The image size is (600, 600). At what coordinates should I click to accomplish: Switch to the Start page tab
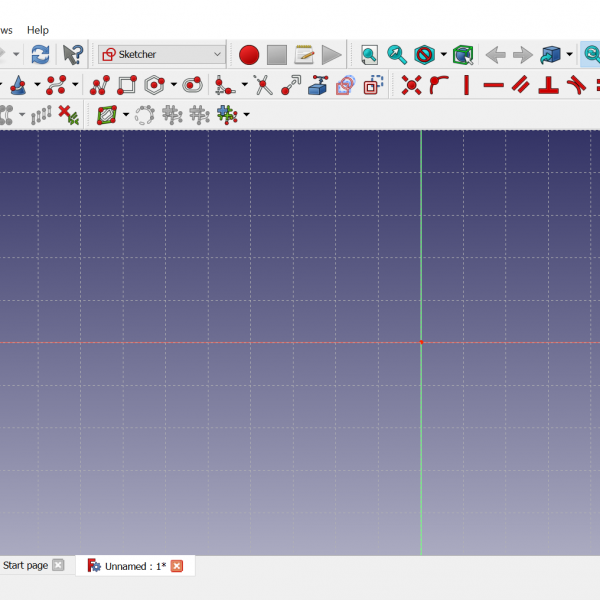25,565
